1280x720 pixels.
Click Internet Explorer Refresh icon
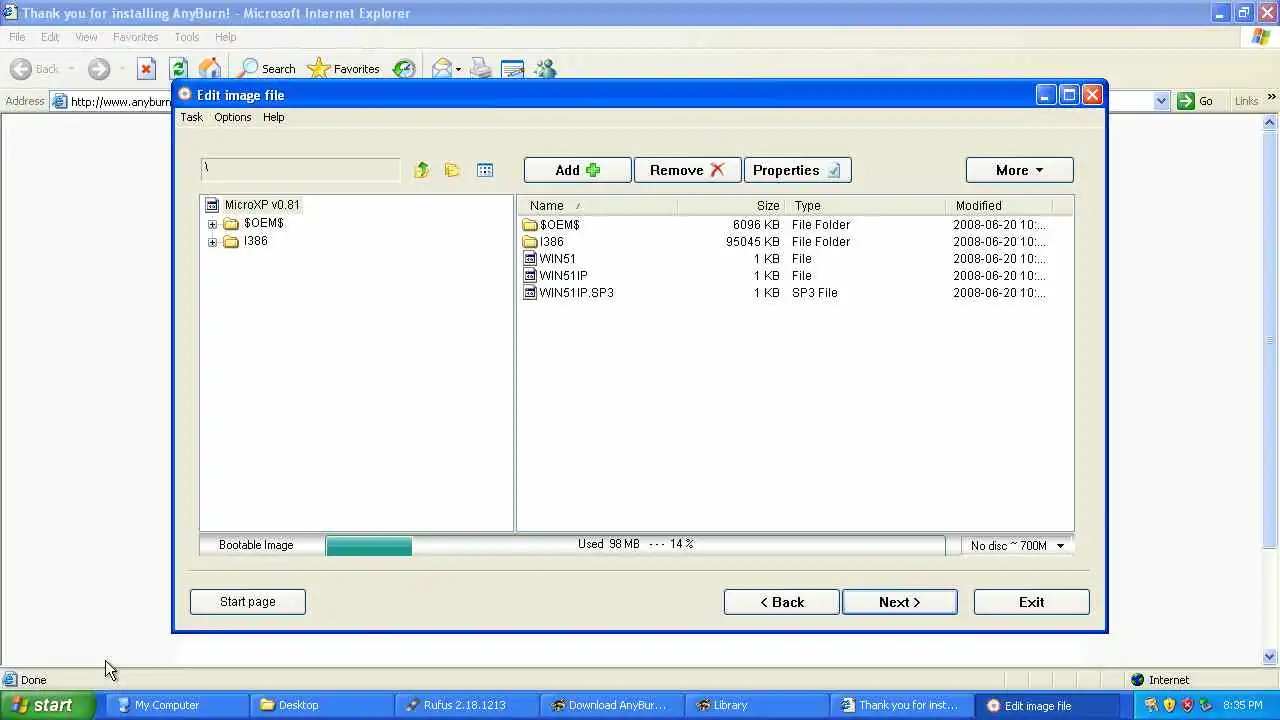coord(178,69)
